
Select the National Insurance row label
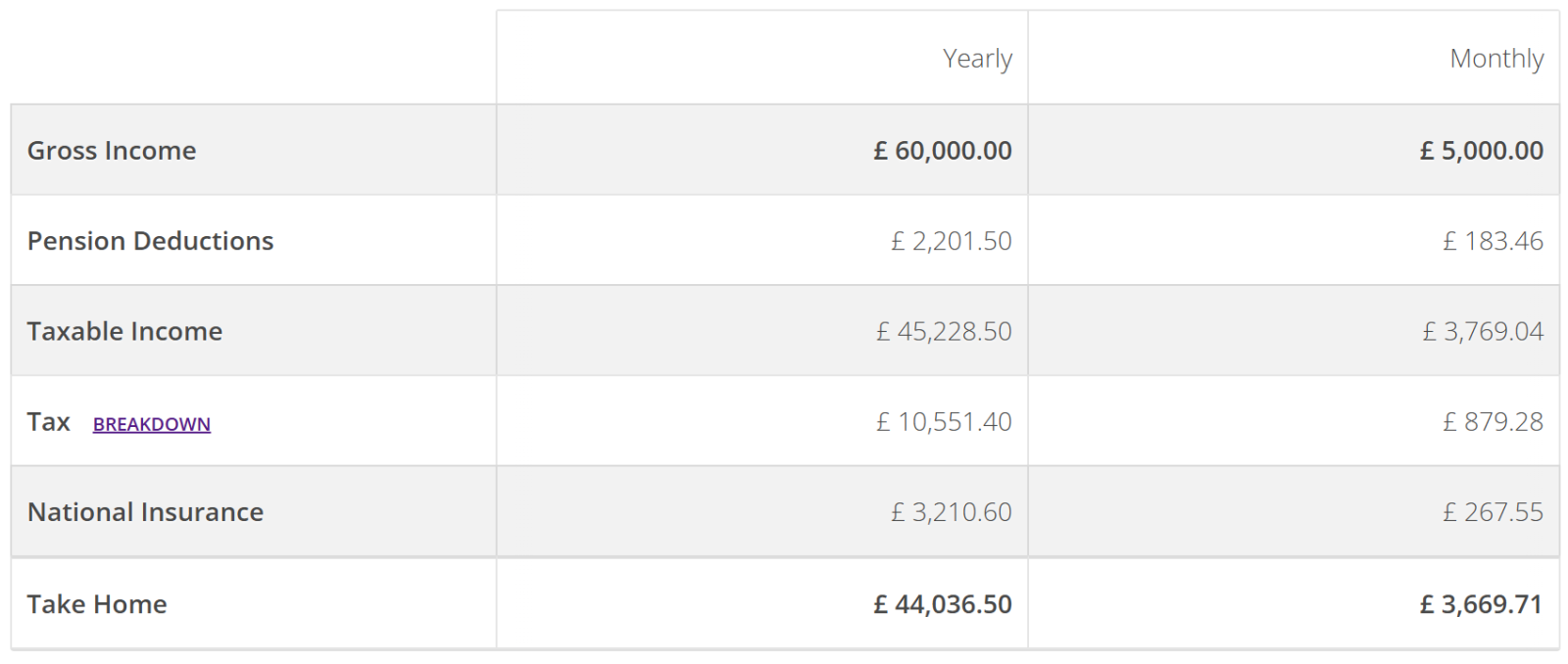pyautogui.click(x=145, y=512)
